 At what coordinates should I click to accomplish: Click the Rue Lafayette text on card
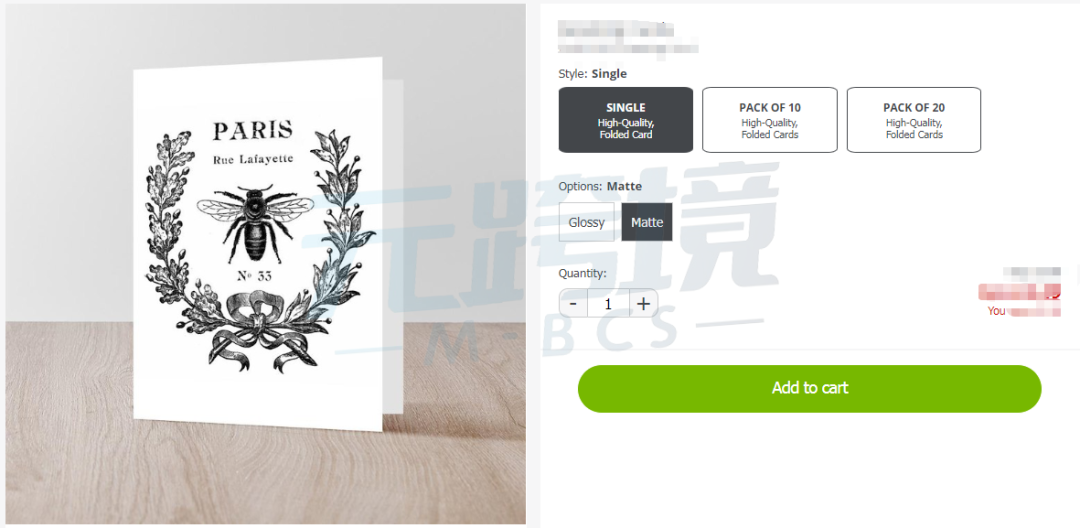253,160
